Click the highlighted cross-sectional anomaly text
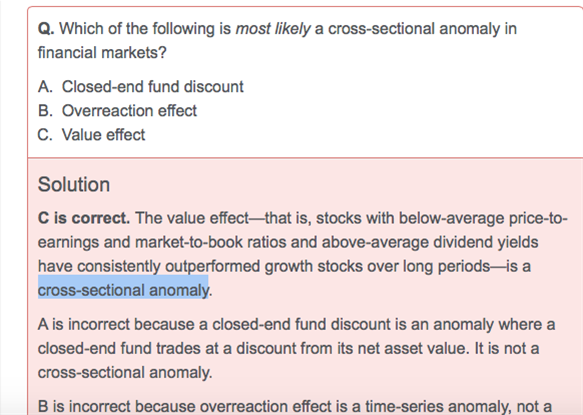 (123, 290)
